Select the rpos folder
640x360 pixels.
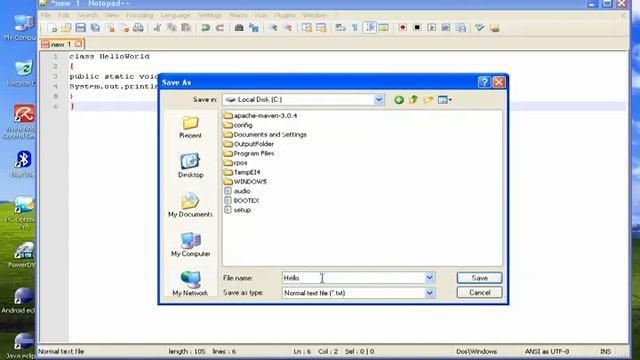point(236,162)
